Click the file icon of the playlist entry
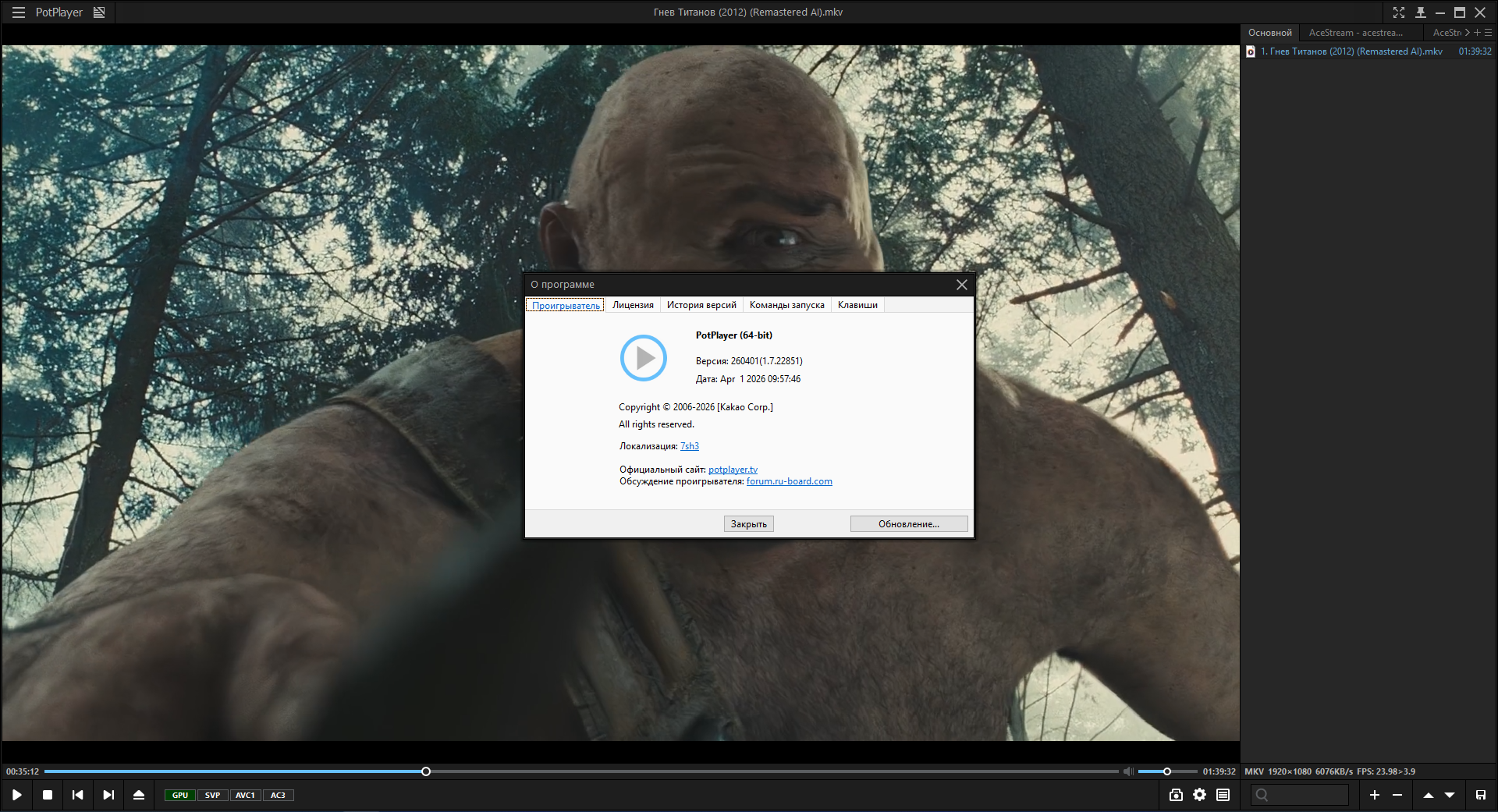 point(1251,51)
